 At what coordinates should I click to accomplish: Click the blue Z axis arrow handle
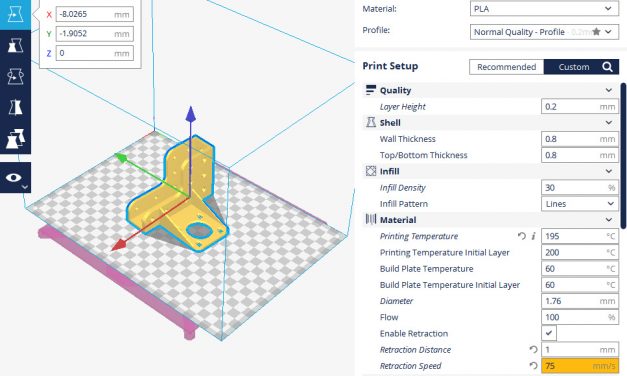click(x=191, y=114)
